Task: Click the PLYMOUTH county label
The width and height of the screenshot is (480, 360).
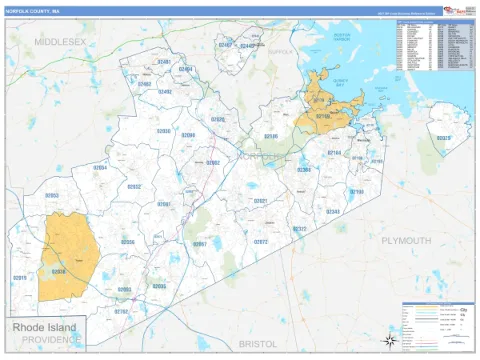Action: (406, 241)
